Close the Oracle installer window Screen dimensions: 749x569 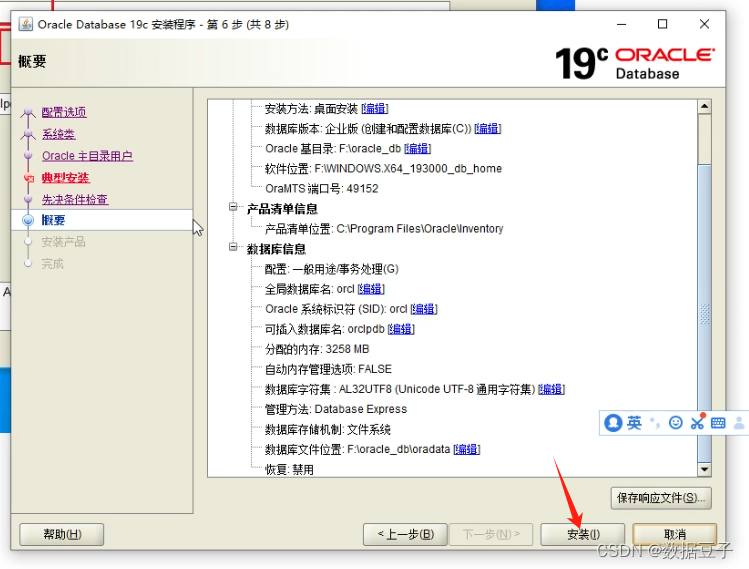coord(704,24)
